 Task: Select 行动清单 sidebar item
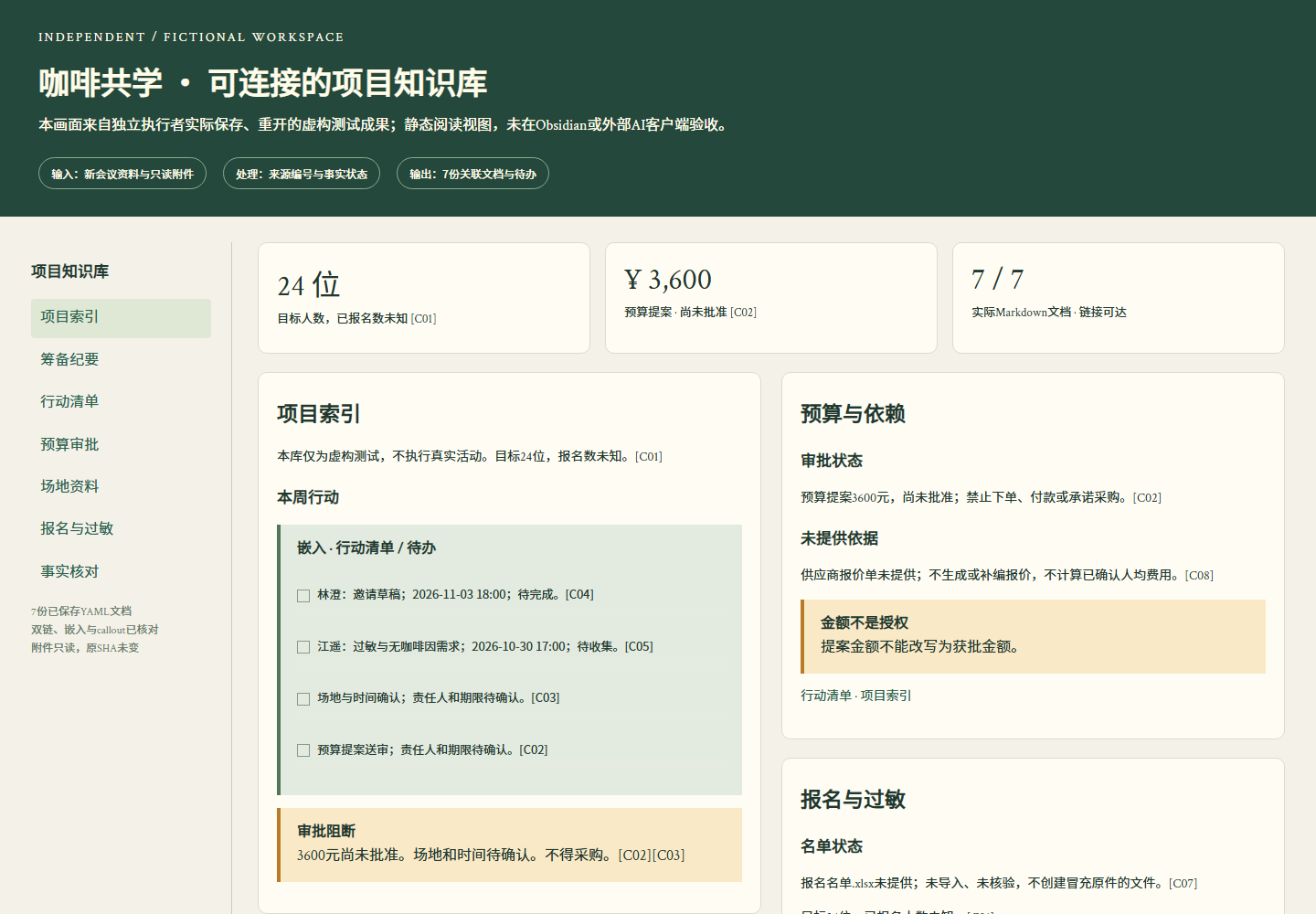tap(121, 401)
